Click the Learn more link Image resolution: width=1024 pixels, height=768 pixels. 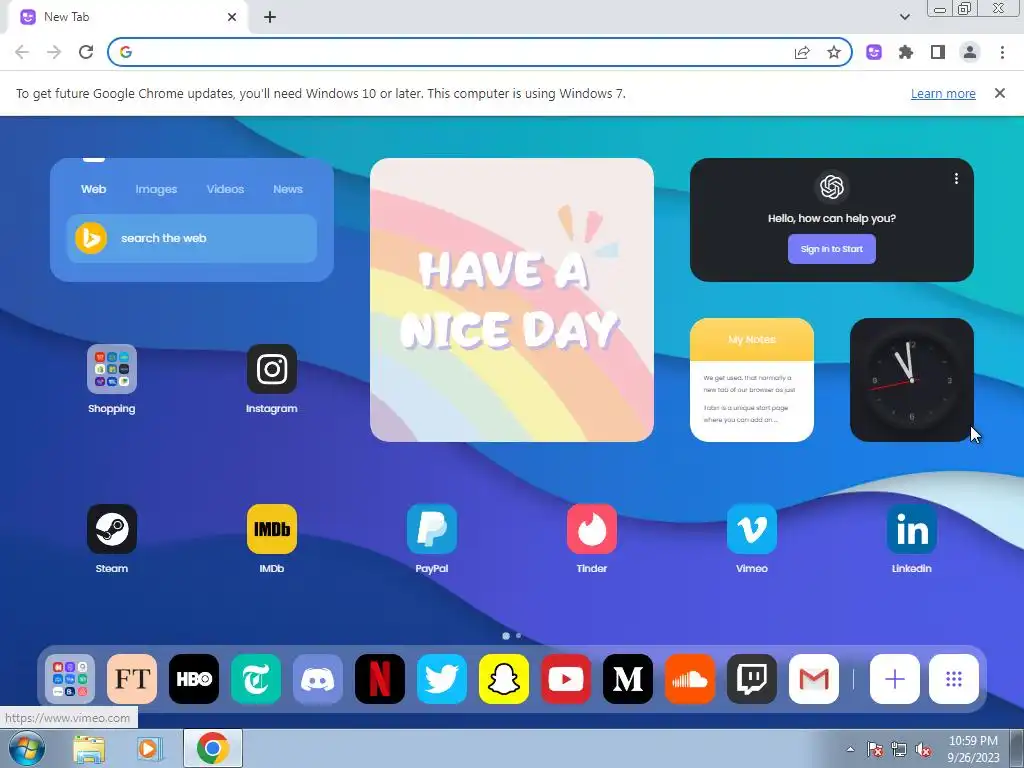pos(943,93)
